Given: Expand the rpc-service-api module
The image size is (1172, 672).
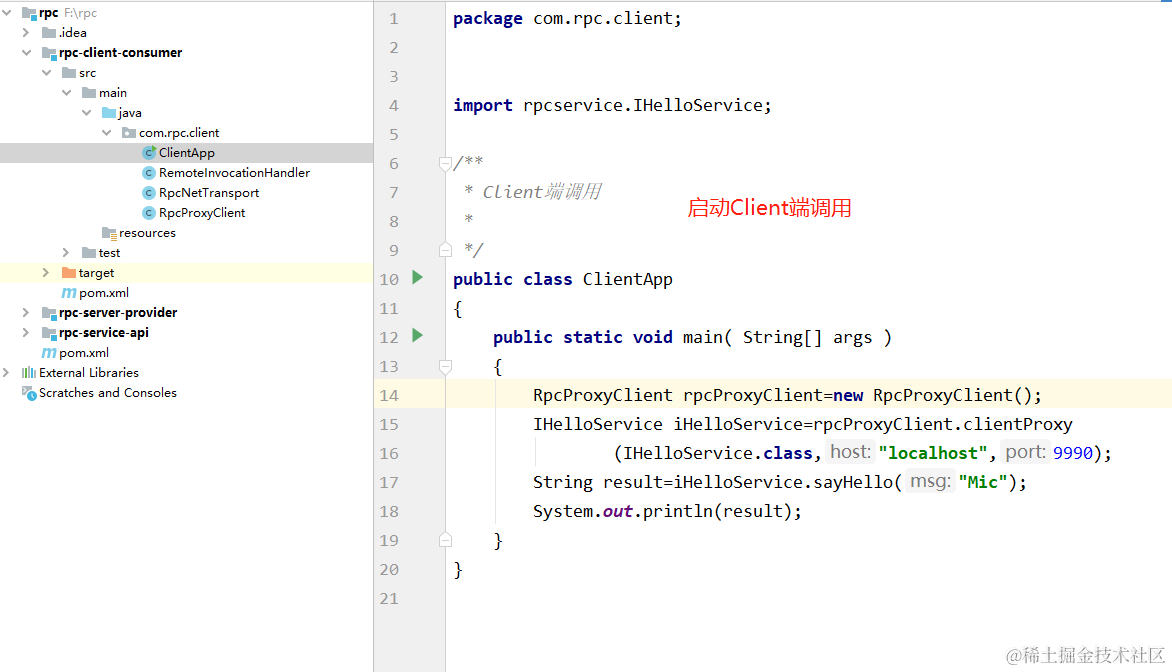Looking at the screenshot, I should pos(26,333).
